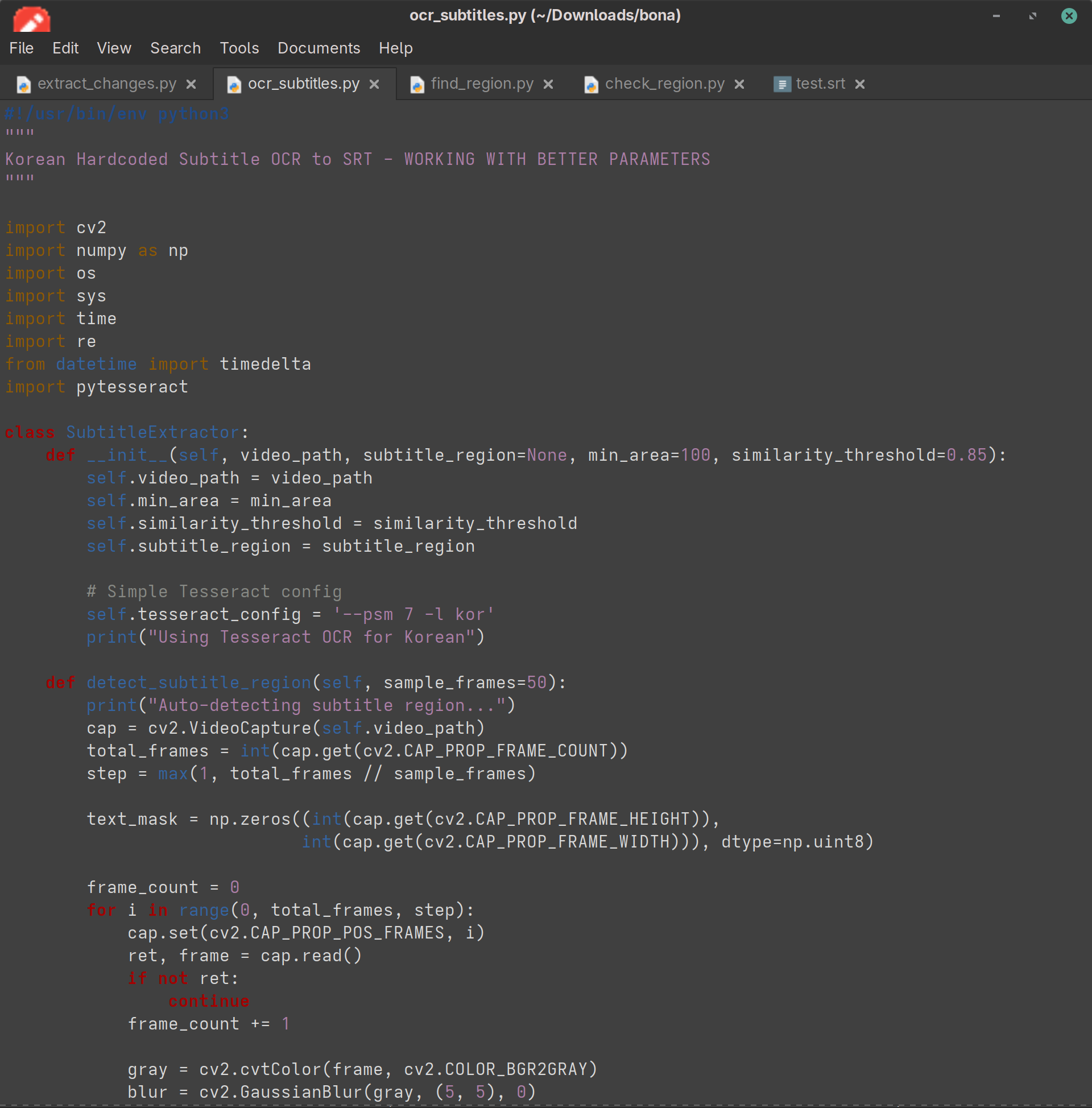The image size is (1092, 1108).
Task: Place cursor on 'import cv2' line
Action: click(56, 228)
